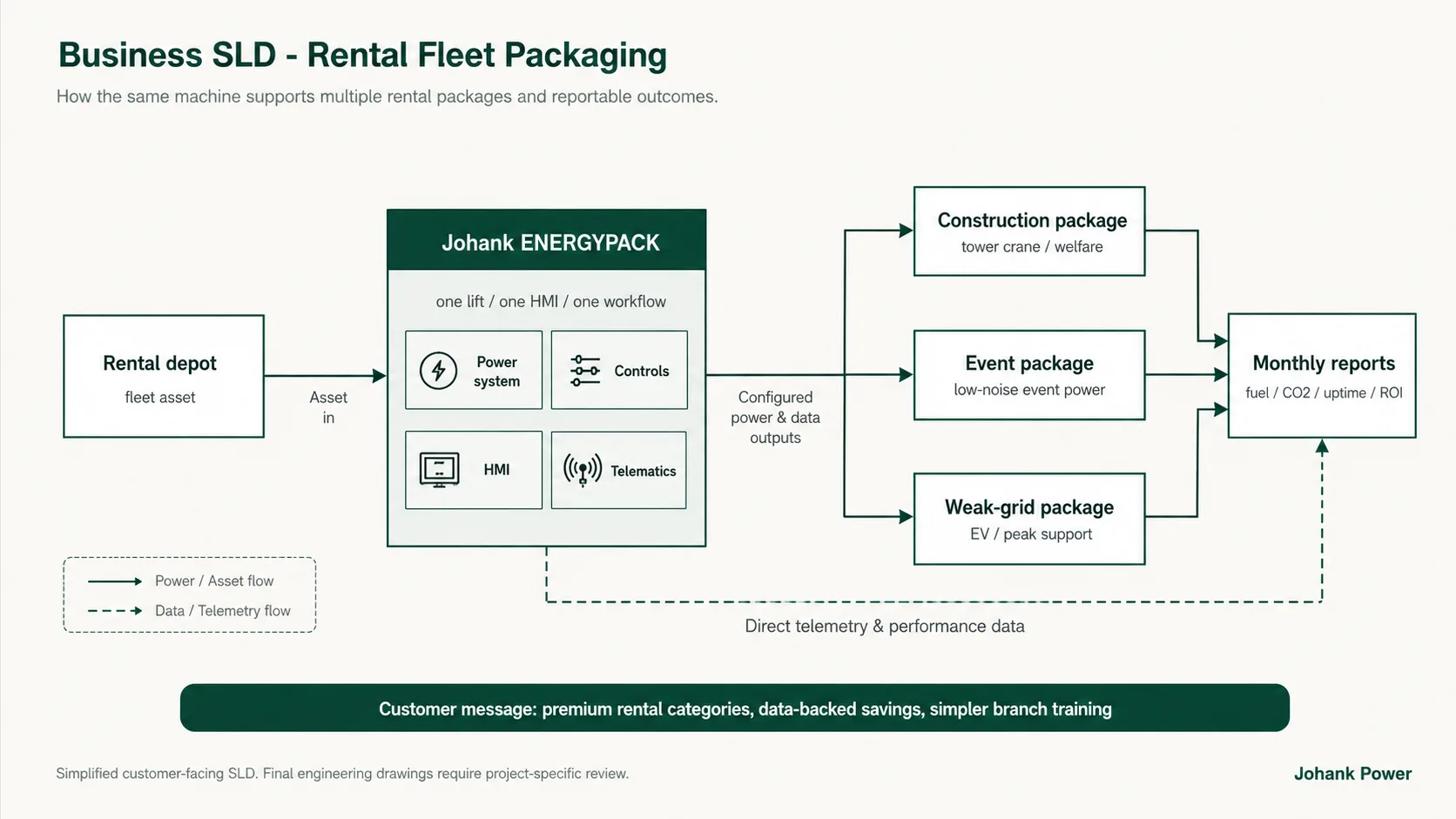
Task: Click 'low-noise event power' text
Action: click(1029, 390)
